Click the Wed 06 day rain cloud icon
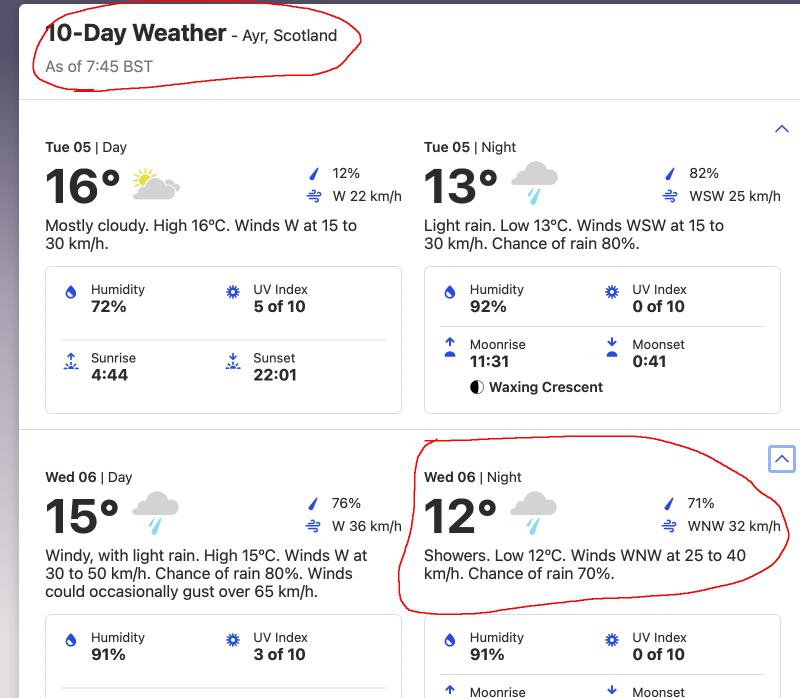Screen dimensions: 800x698 [155, 514]
